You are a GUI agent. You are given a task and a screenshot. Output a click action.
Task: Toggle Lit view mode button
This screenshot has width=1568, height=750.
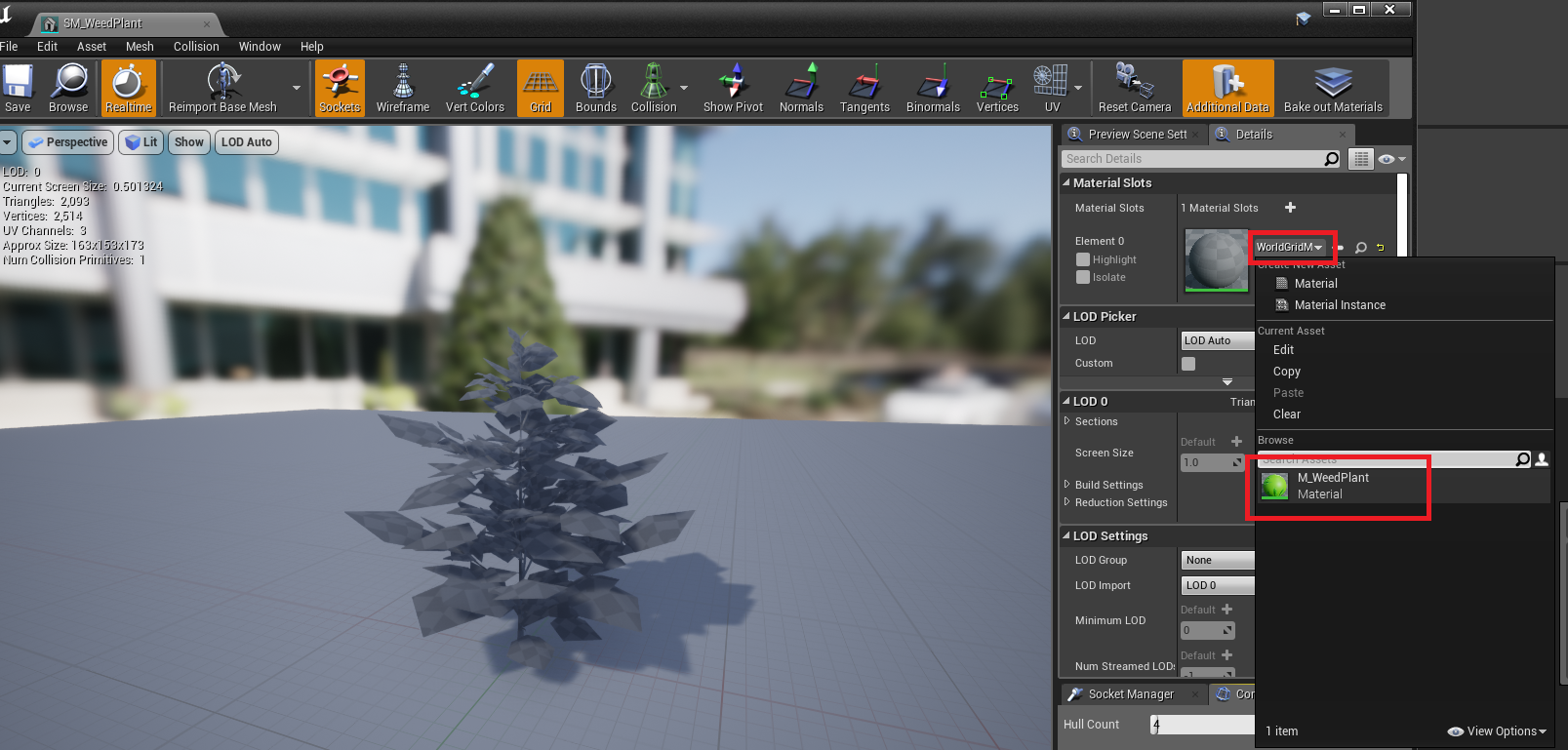[141, 142]
